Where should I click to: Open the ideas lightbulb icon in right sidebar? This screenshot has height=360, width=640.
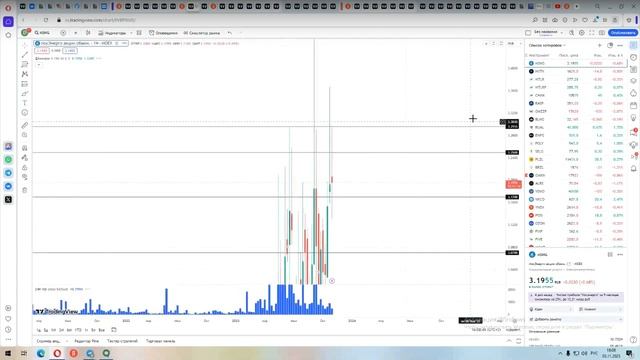(633, 118)
